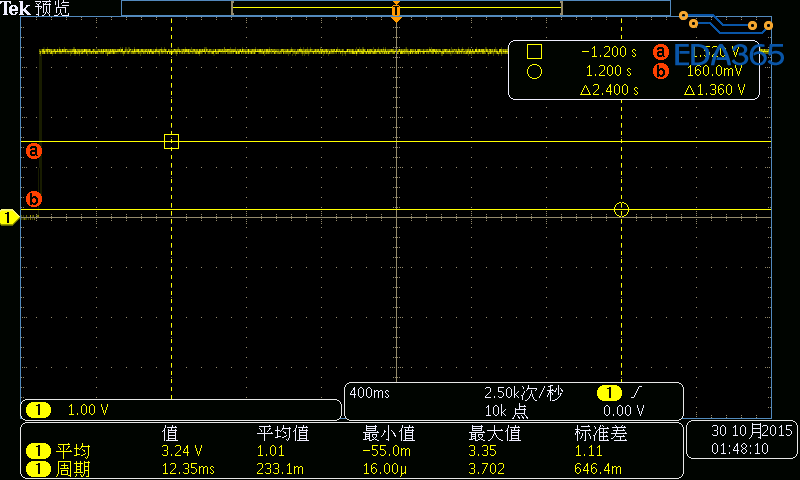The image size is (800, 480).
Task: Click the 3.702 period maximum value
Action: tap(487, 469)
